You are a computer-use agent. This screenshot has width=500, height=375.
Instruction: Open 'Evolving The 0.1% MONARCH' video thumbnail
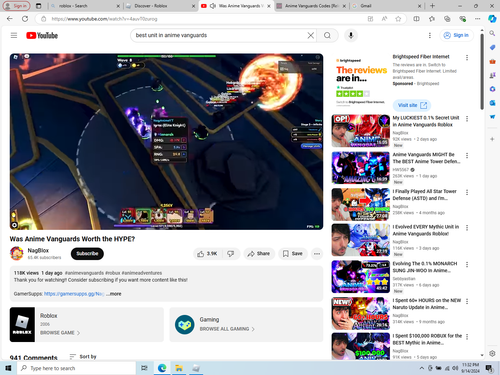360,277
